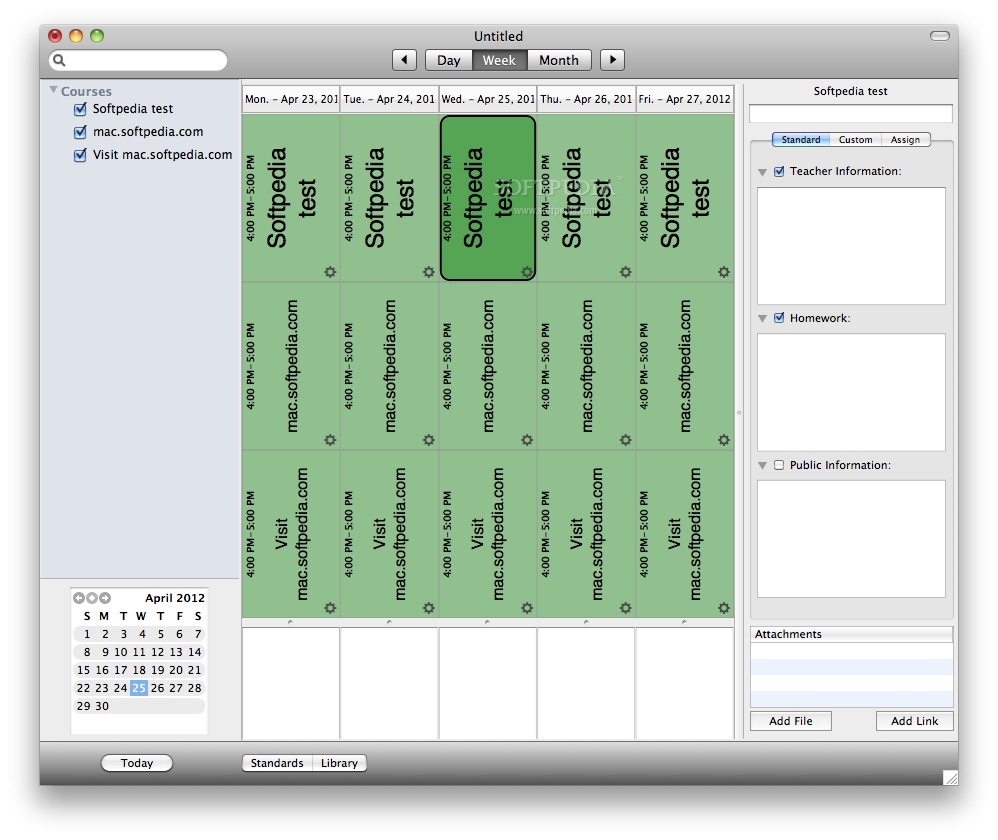Click the right panel splitter handle dot
Screen dimensions: 998x840
pyautogui.click(x=739, y=413)
